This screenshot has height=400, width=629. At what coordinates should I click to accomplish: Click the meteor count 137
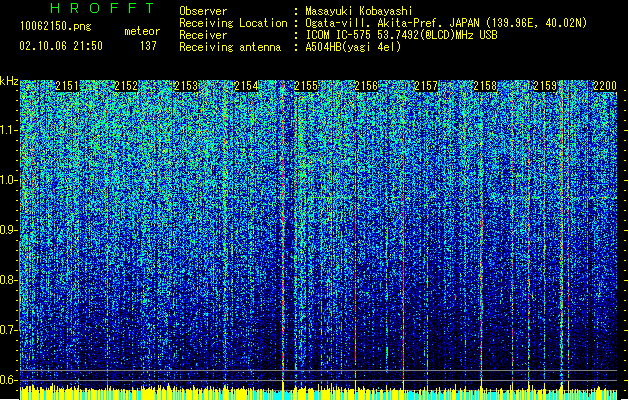pyautogui.click(x=148, y=46)
